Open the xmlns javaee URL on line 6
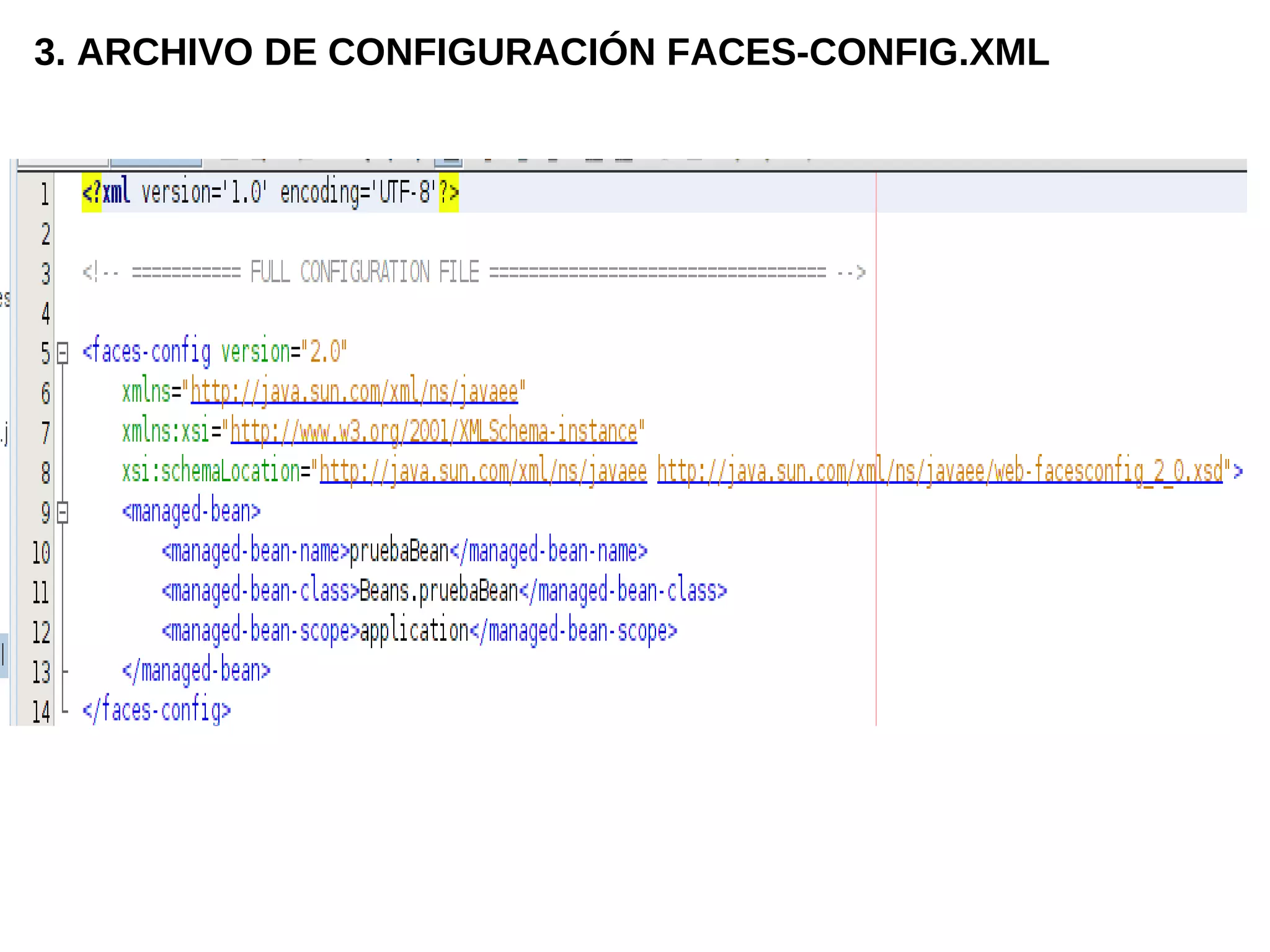This screenshot has height=952, width=1270. pos(354,392)
